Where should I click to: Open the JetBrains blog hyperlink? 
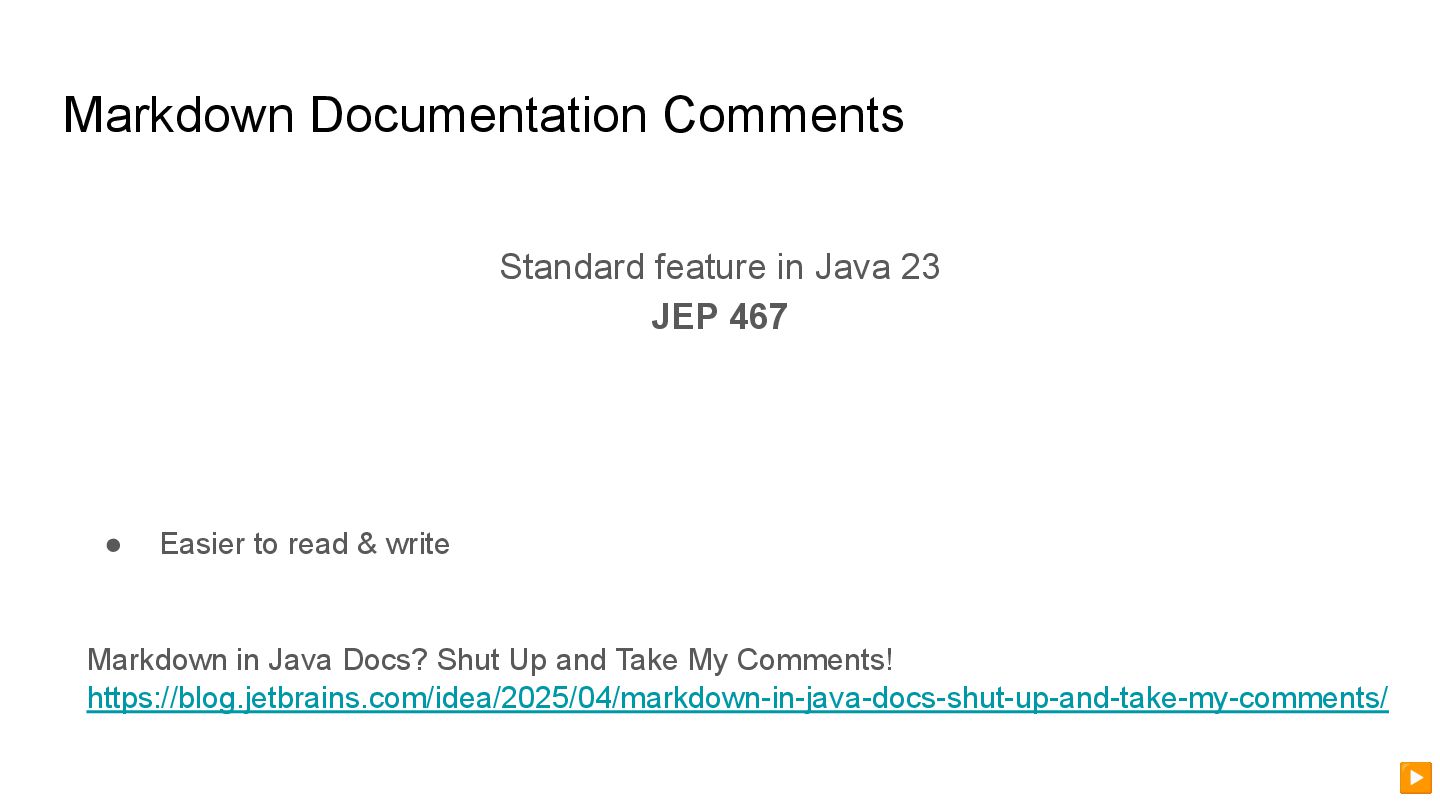(737, 698)
